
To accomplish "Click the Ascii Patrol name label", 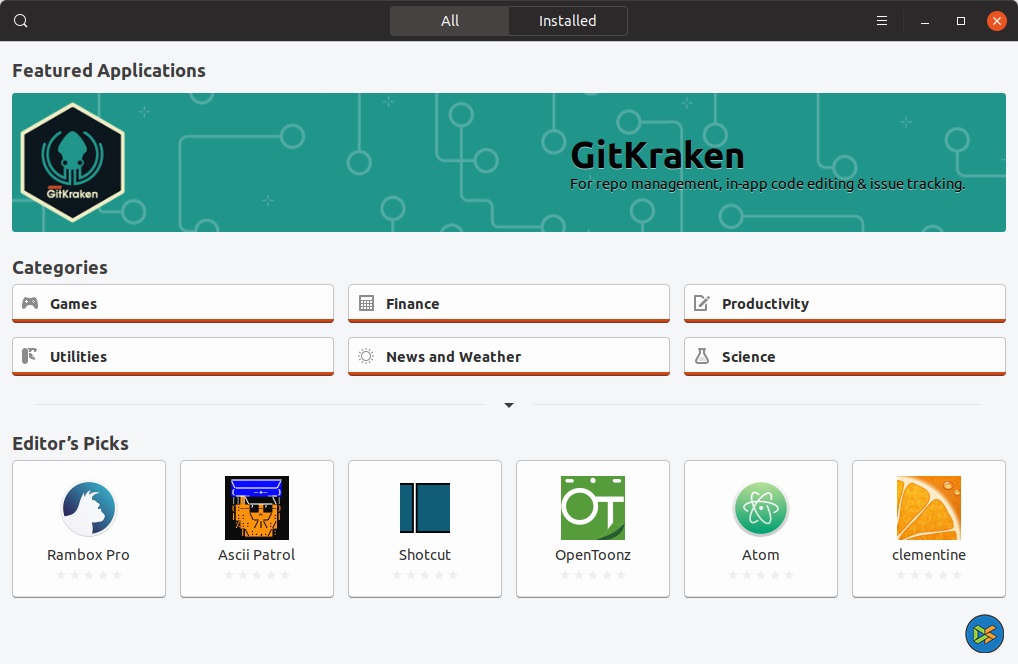I will coord(256,555).
